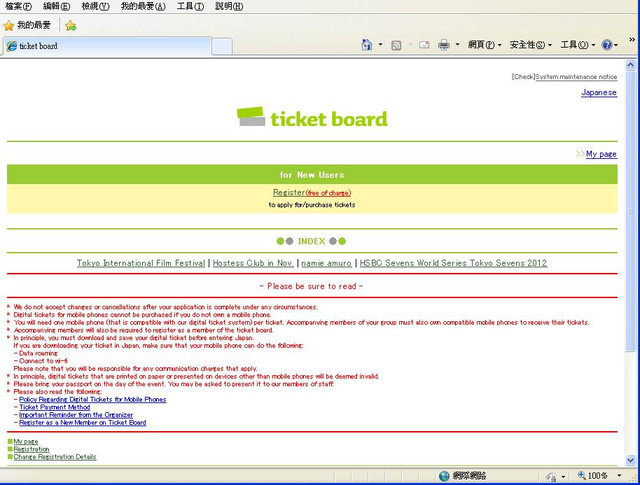640x485 pixels.
Task: Click the scrollbar up arrow
Action: (x=631, y=65)
